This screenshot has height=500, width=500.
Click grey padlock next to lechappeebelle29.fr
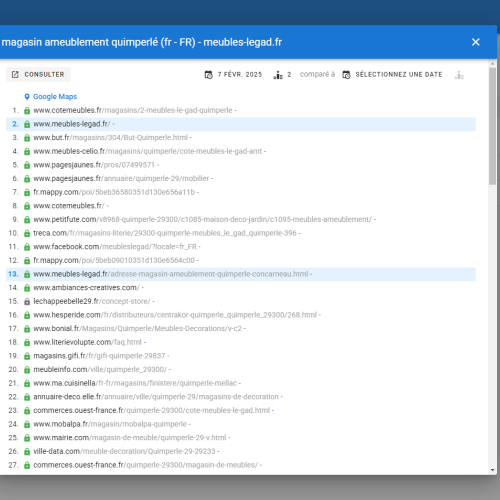coord(27,301)
